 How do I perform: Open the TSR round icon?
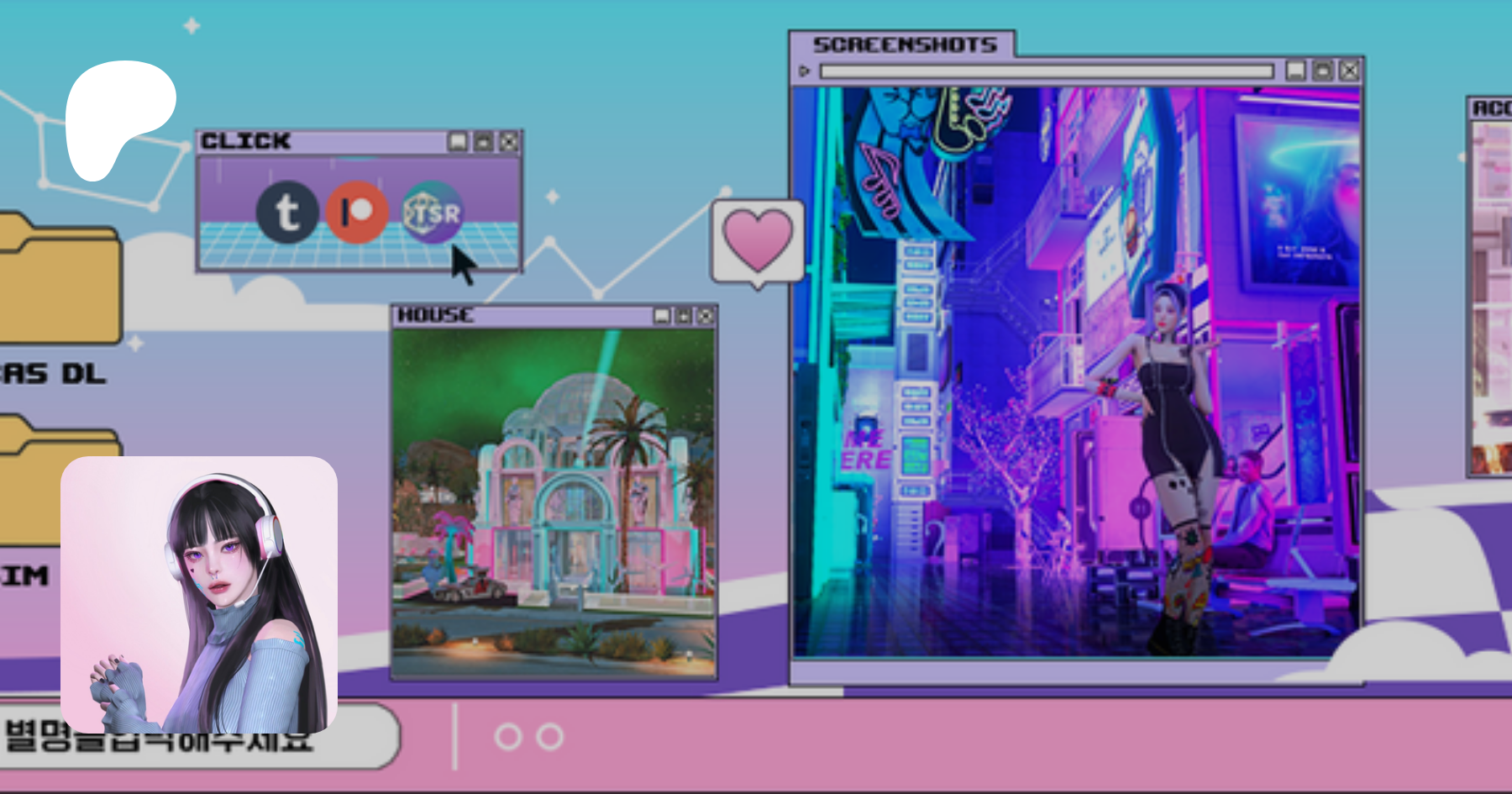click(x=432, y=213)
